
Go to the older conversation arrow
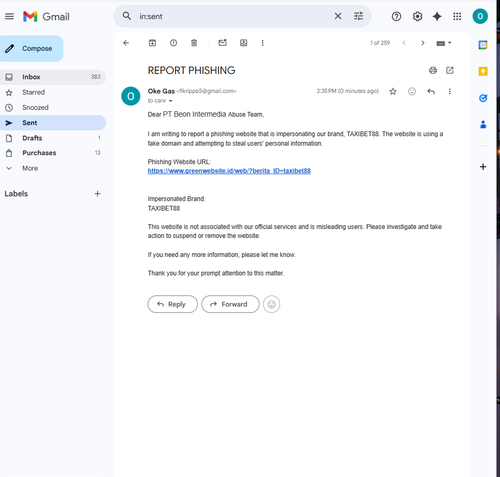point(423,43)
